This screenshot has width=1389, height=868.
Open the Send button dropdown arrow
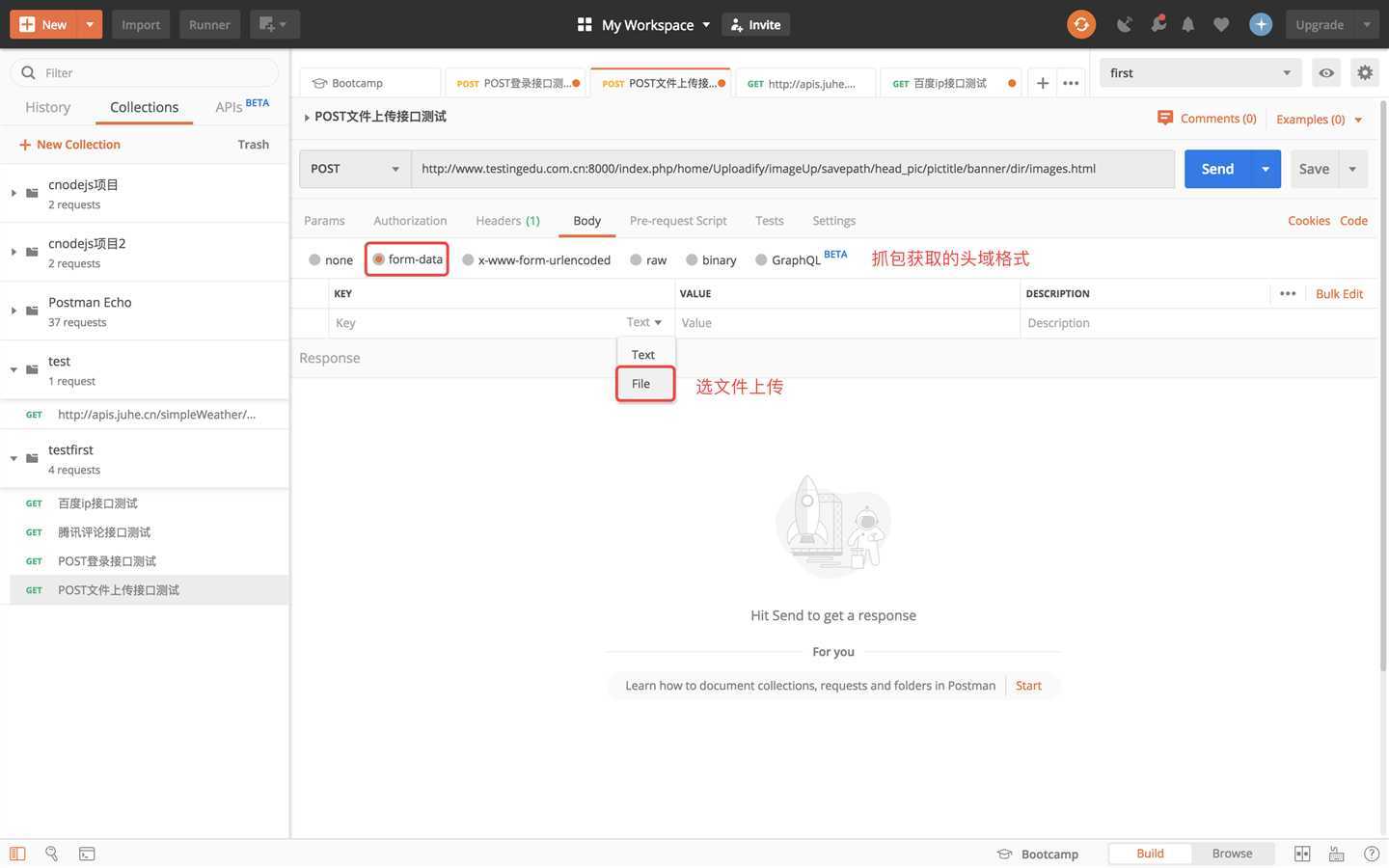point(1266,169)
